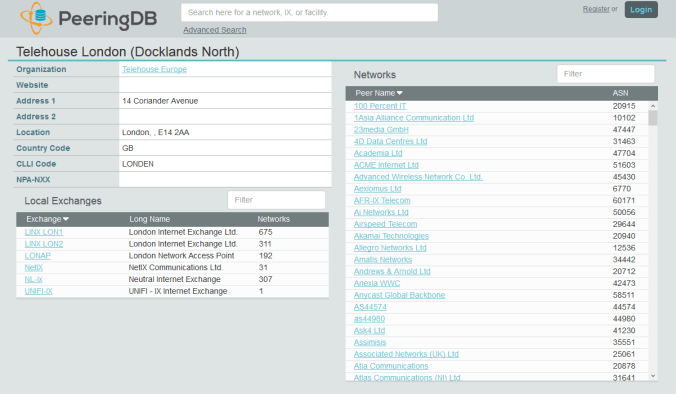Open Airspeed Telecom network
This screenshot has height=394, width=676.
coord(385,224)
